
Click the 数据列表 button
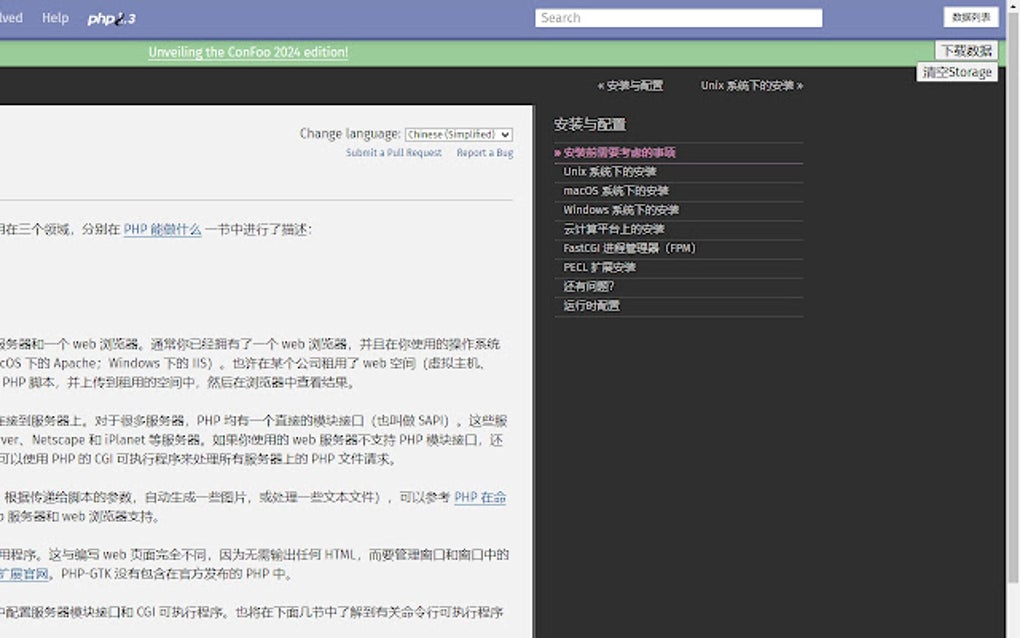pyautogui.click(x=969, y=17)
